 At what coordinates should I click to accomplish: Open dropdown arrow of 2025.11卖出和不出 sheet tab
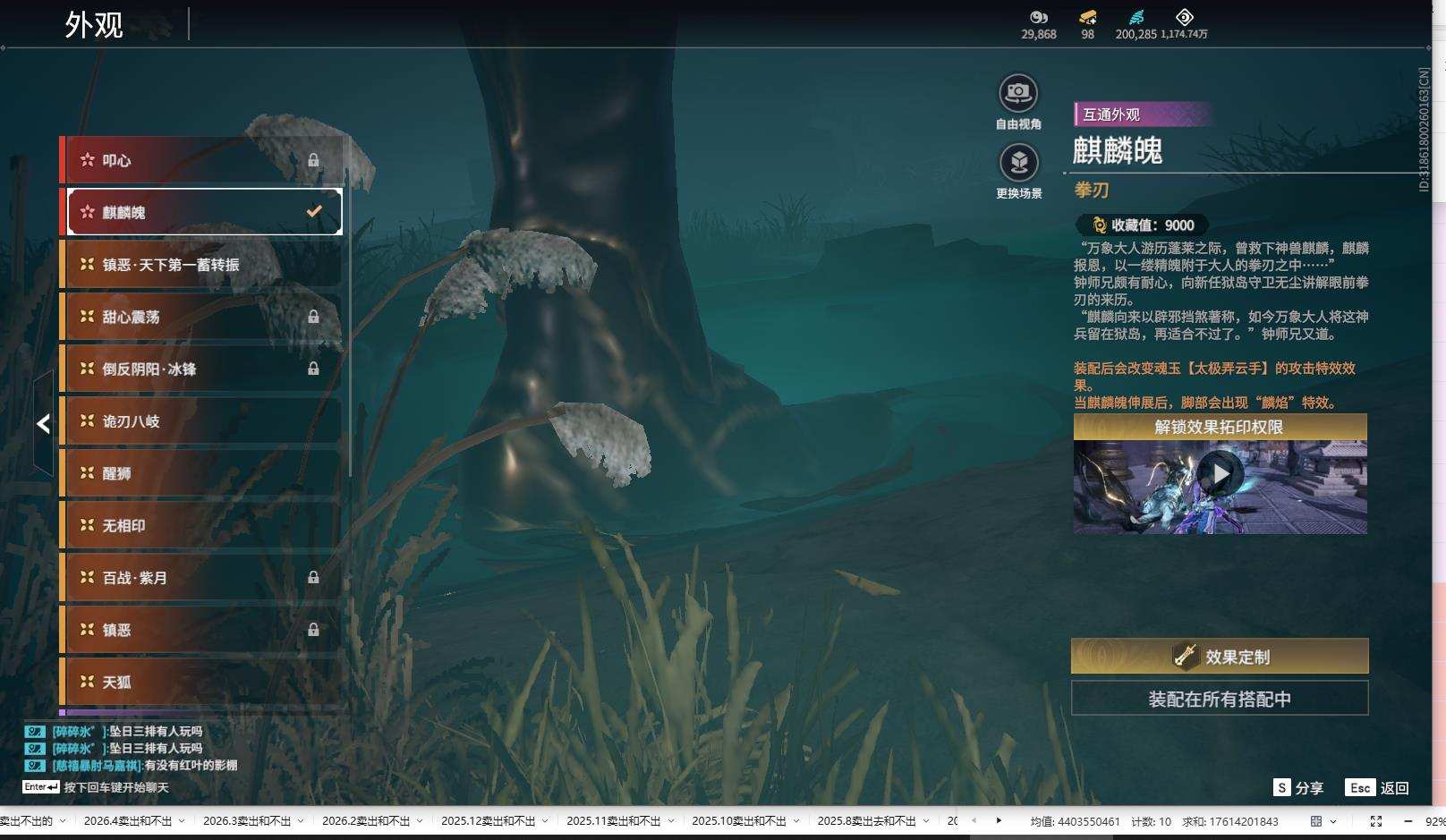pyautogui.click(x=670, y=821)
